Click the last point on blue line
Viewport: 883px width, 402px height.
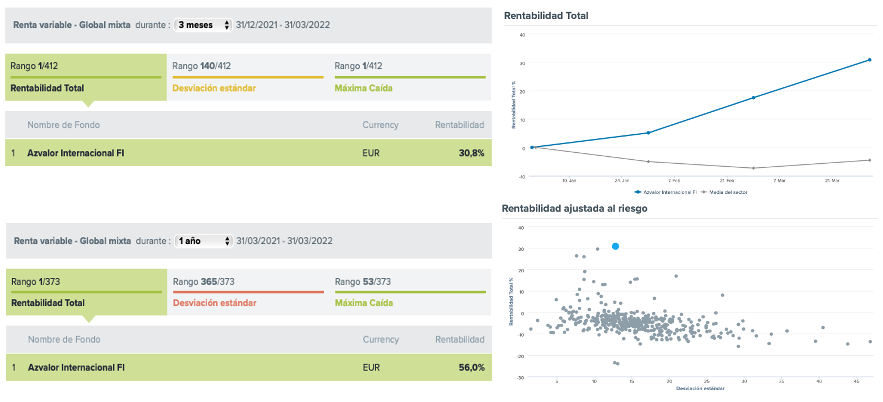[x=870, y=60]
